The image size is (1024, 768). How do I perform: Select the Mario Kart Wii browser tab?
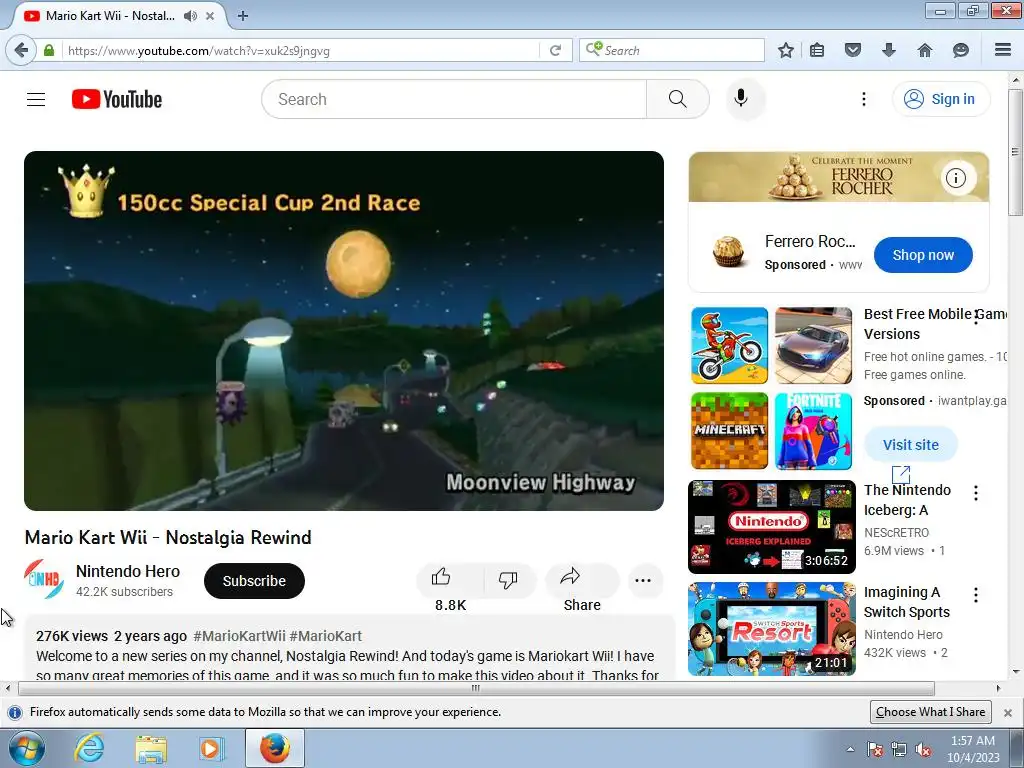point(110,16)
